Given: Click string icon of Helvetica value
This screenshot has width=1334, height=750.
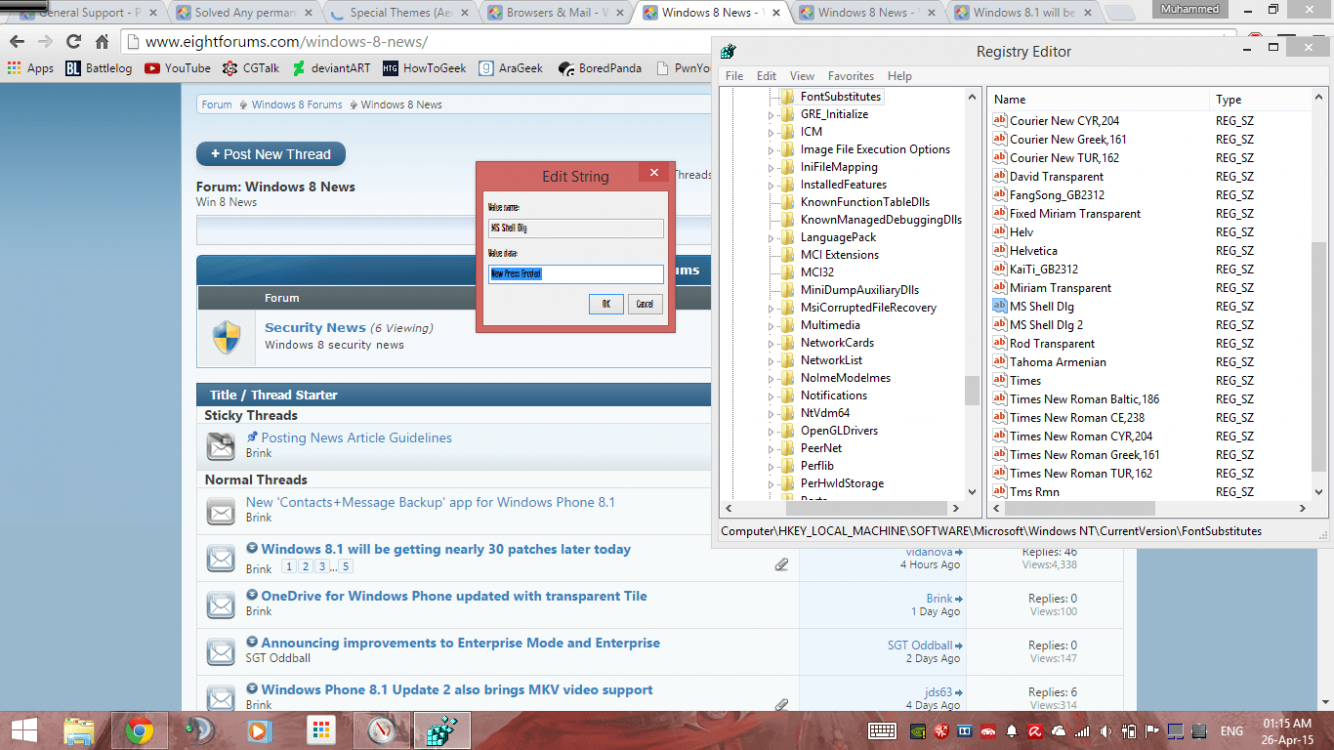Looking at the screenshot, I should (x=999, y=251).
